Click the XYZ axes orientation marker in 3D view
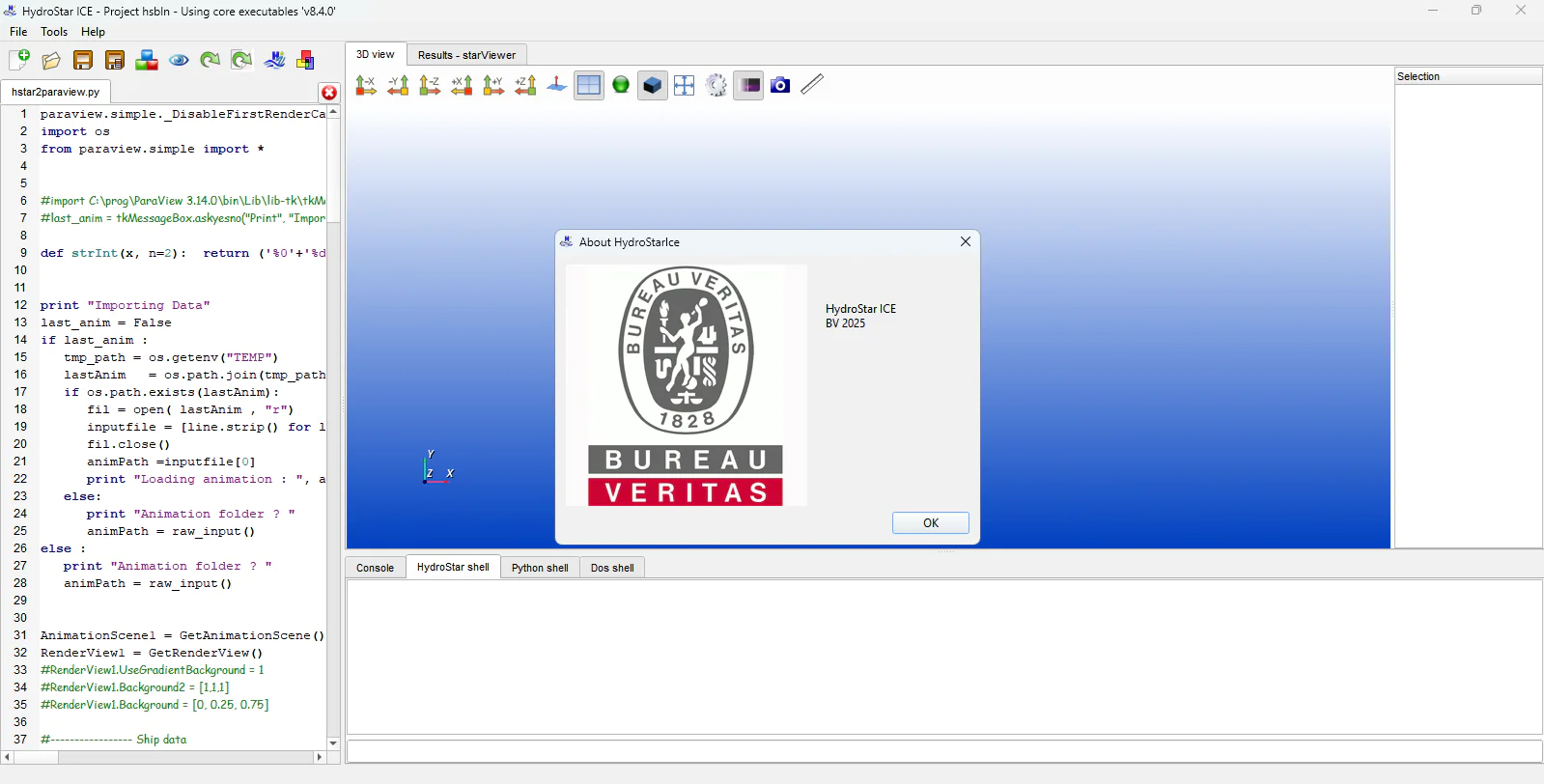The height and width of the screenshot is (784, 1544). click(438, 466)
